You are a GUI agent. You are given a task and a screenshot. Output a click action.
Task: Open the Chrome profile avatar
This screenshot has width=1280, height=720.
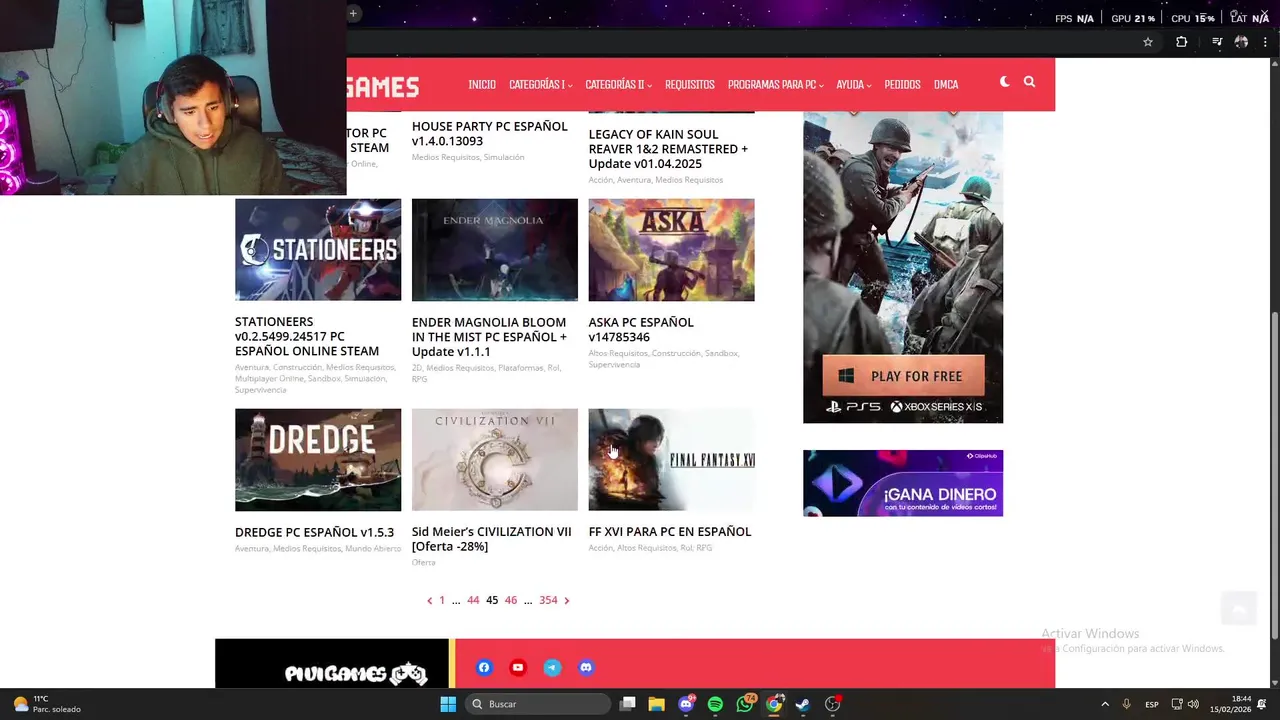coord(1241,42)
